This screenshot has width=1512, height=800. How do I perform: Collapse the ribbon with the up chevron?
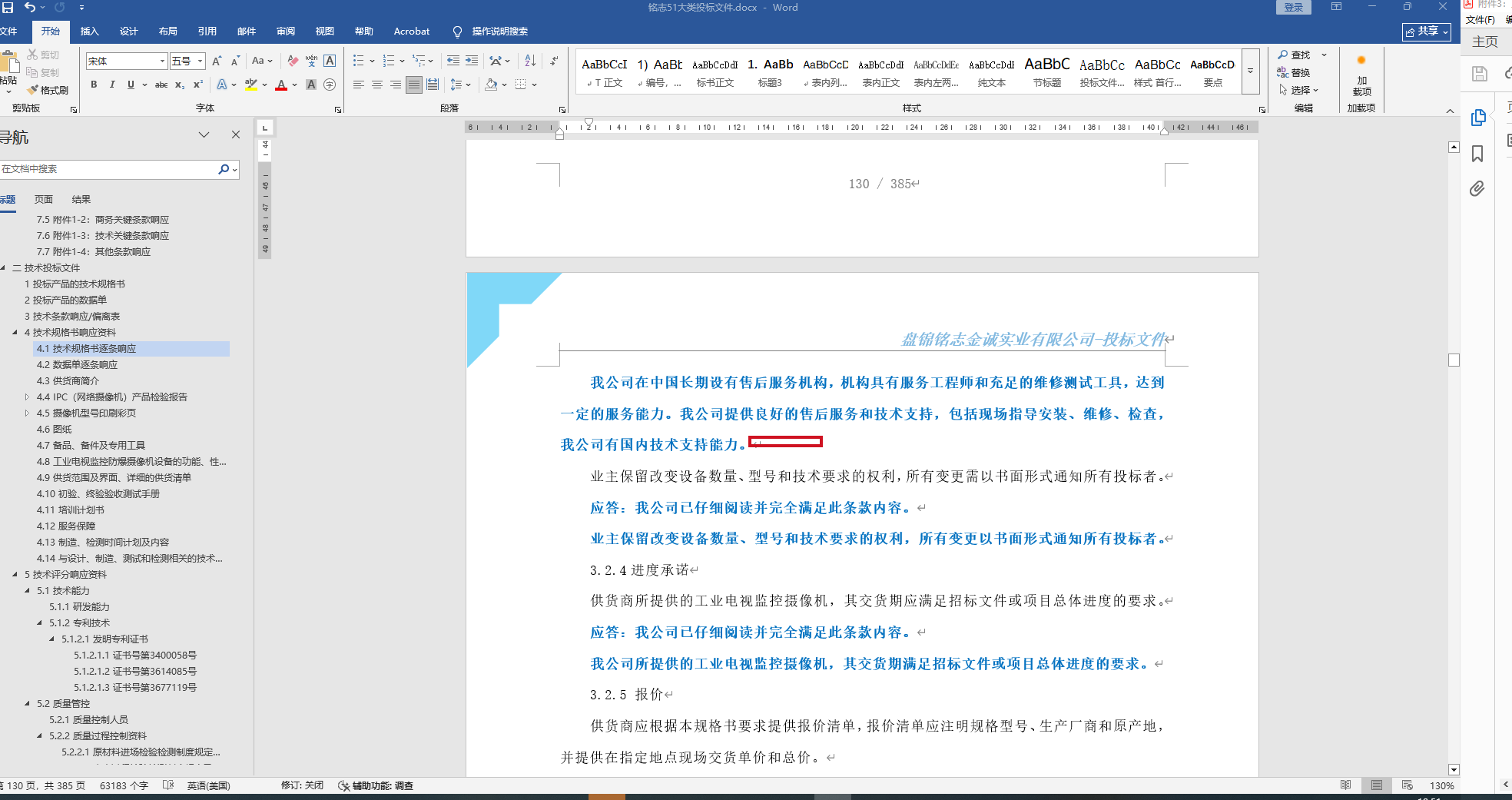pos(1450,111)
